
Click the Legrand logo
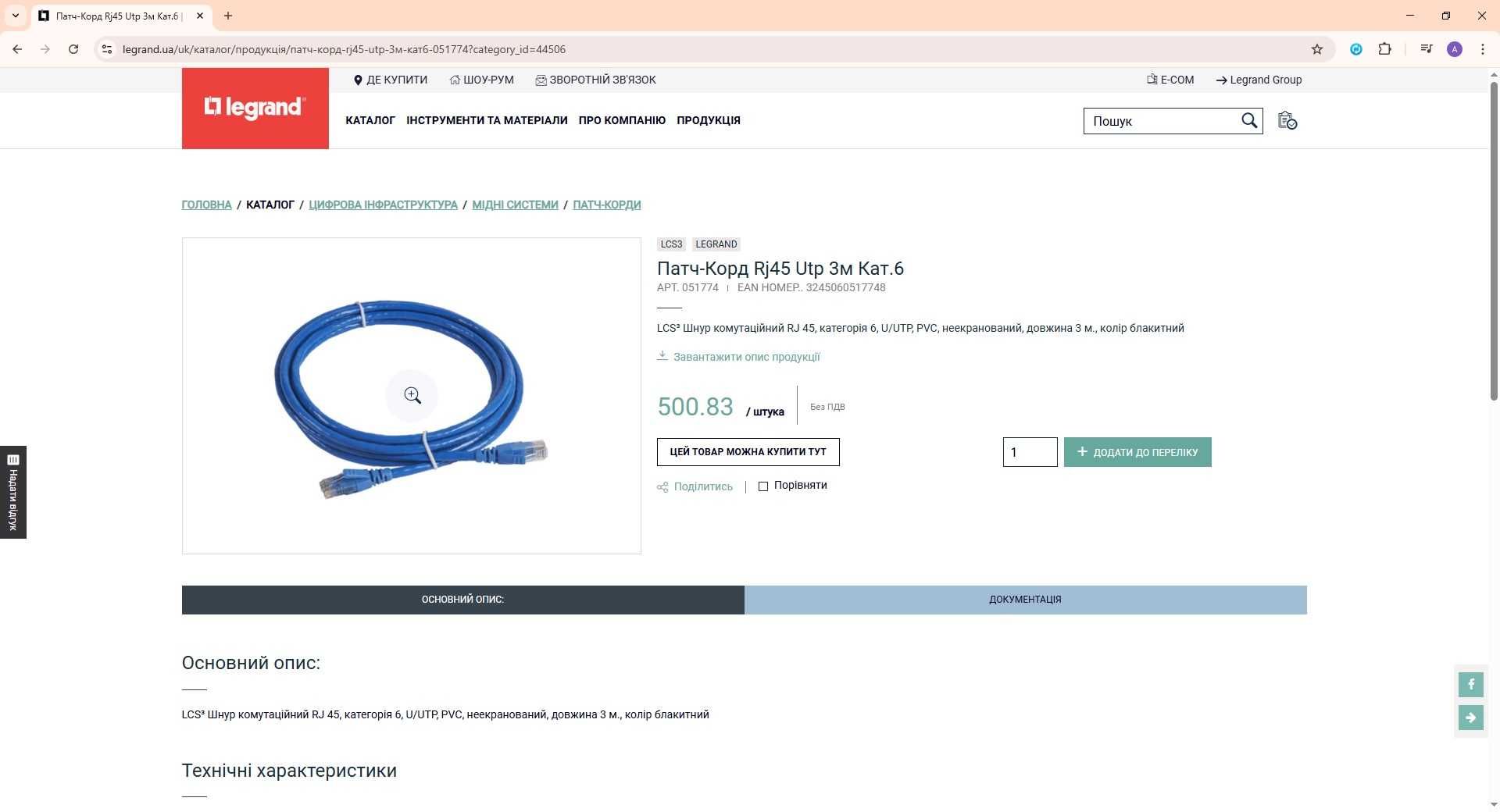pos(255,108)
